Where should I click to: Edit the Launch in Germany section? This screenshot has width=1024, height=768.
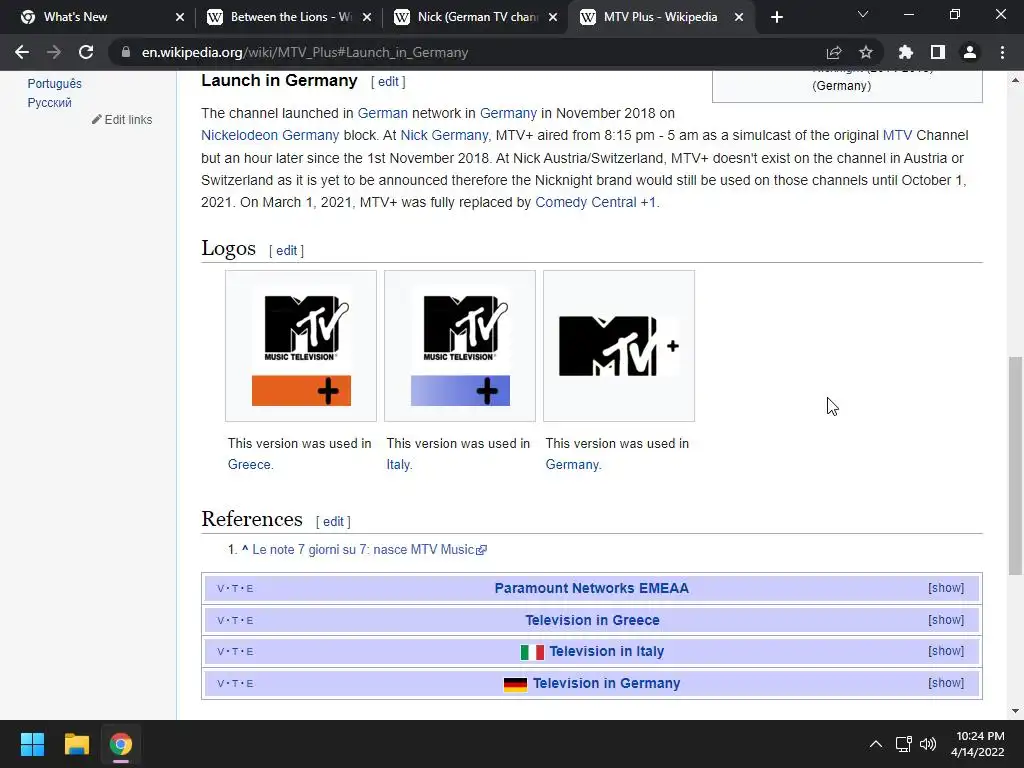click(388, 82)
